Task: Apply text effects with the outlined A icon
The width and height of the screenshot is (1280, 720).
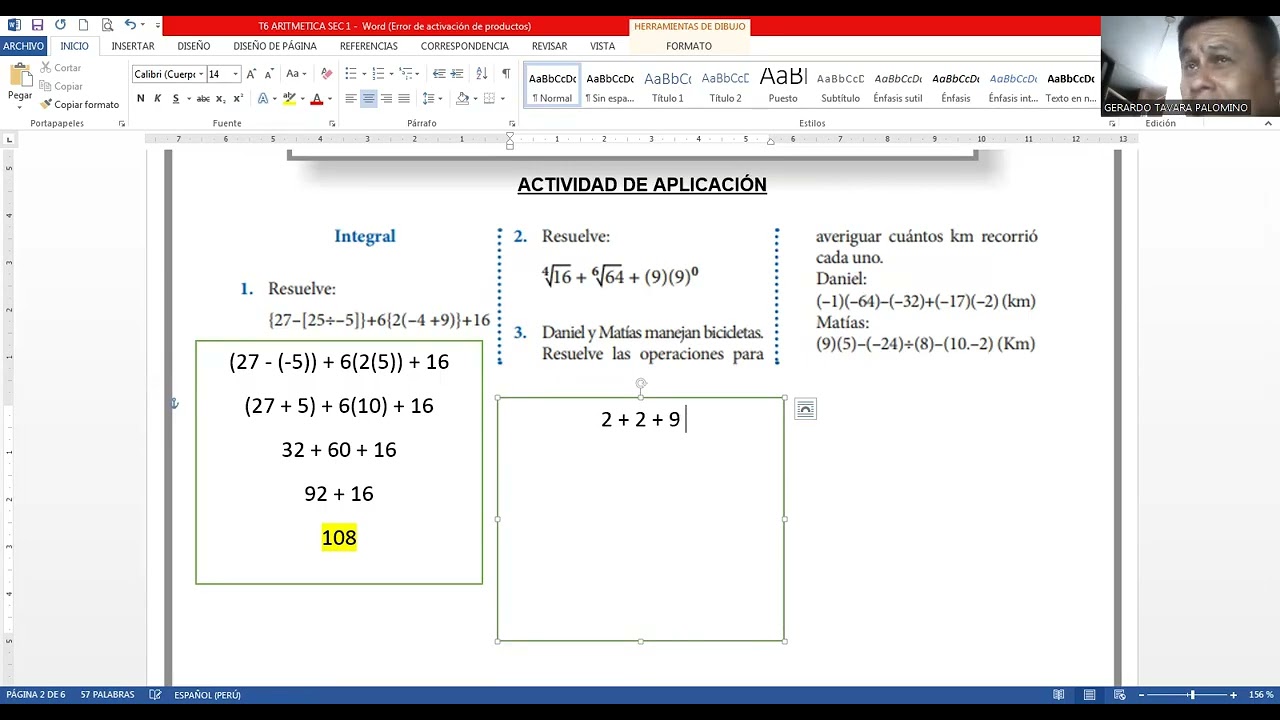Action: coord(263,98)
